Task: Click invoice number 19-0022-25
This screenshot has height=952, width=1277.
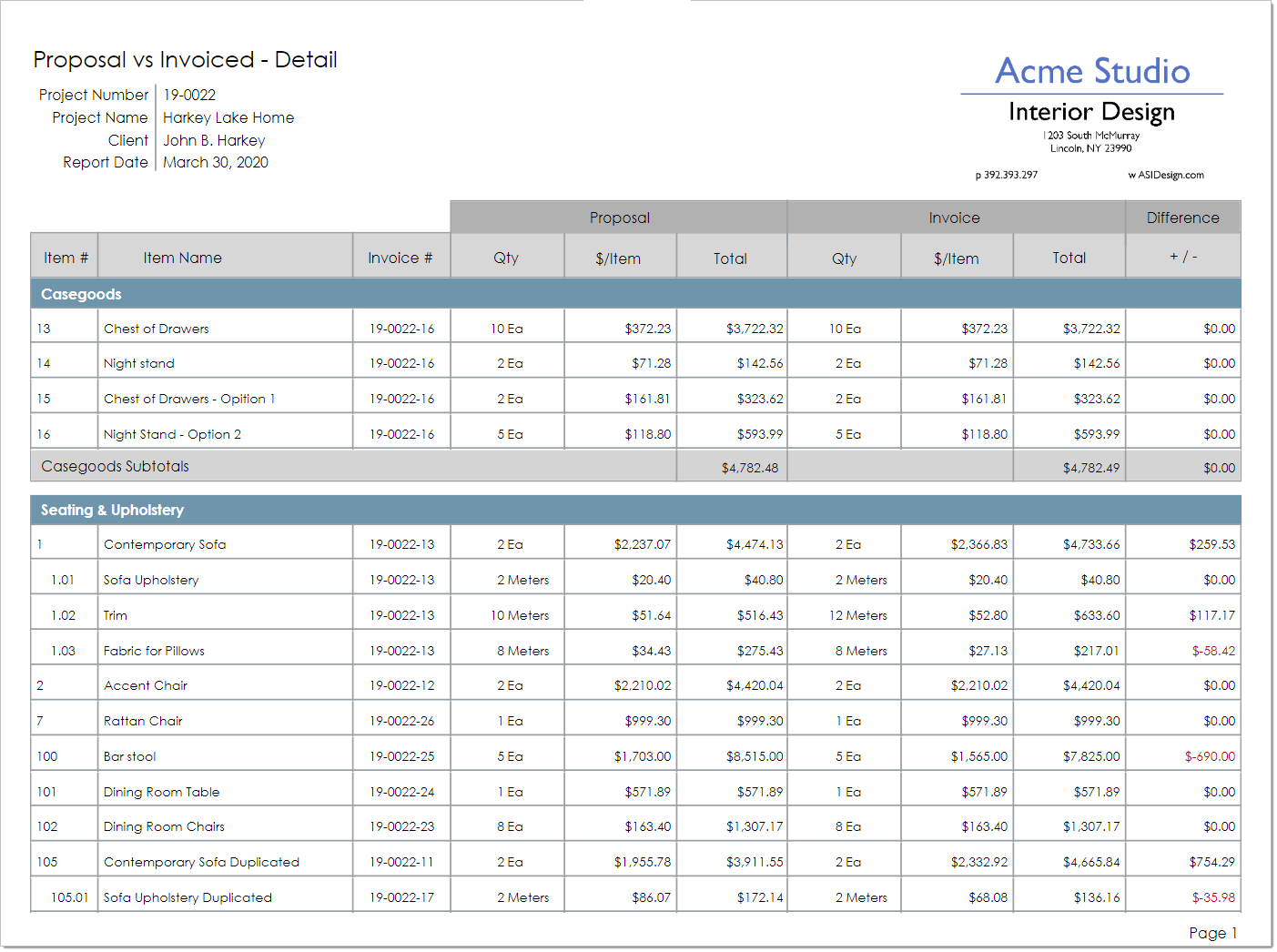Action: coord(401,756)
